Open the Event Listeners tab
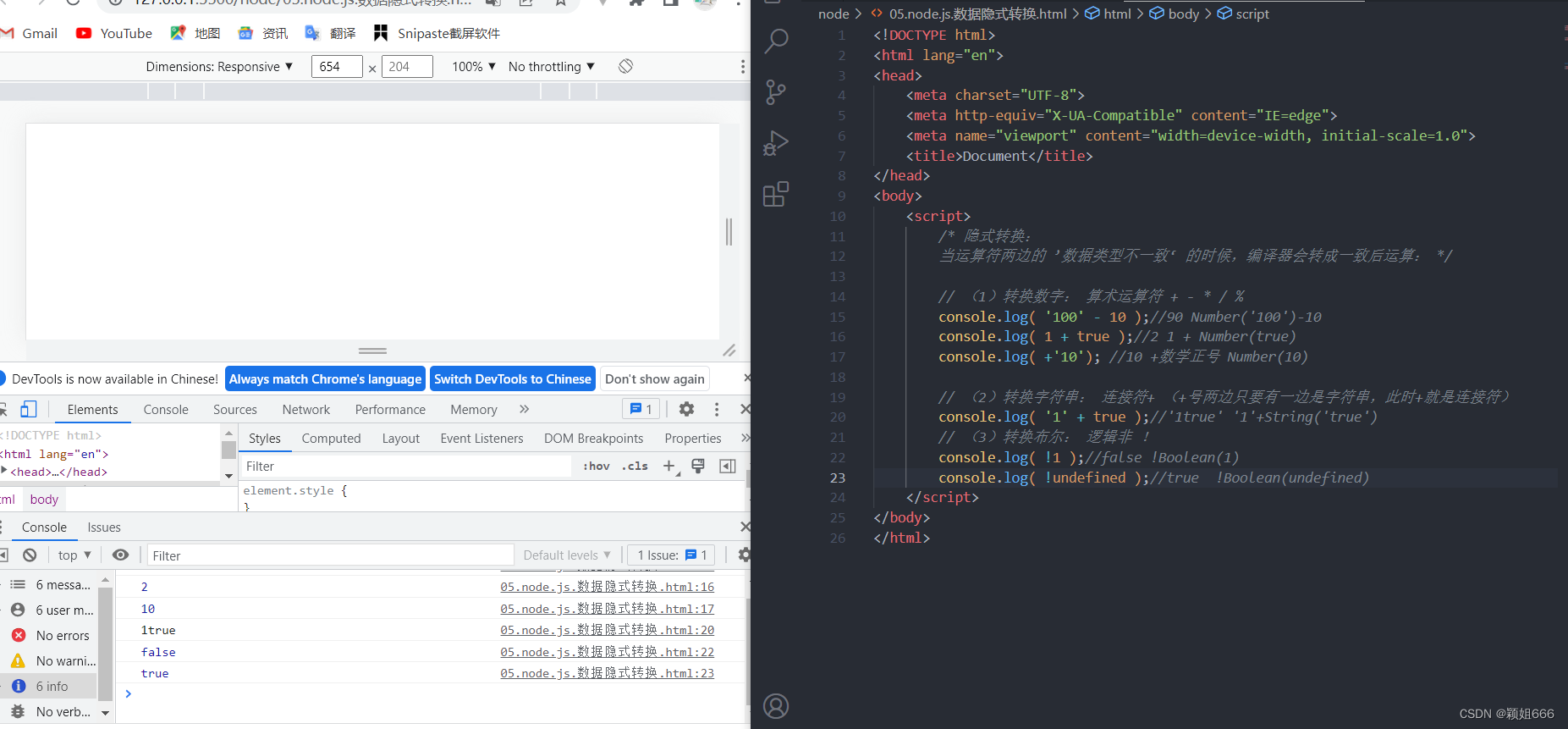Image resolution: width=1568 pixels, height=729 pixels. point(481,438)
